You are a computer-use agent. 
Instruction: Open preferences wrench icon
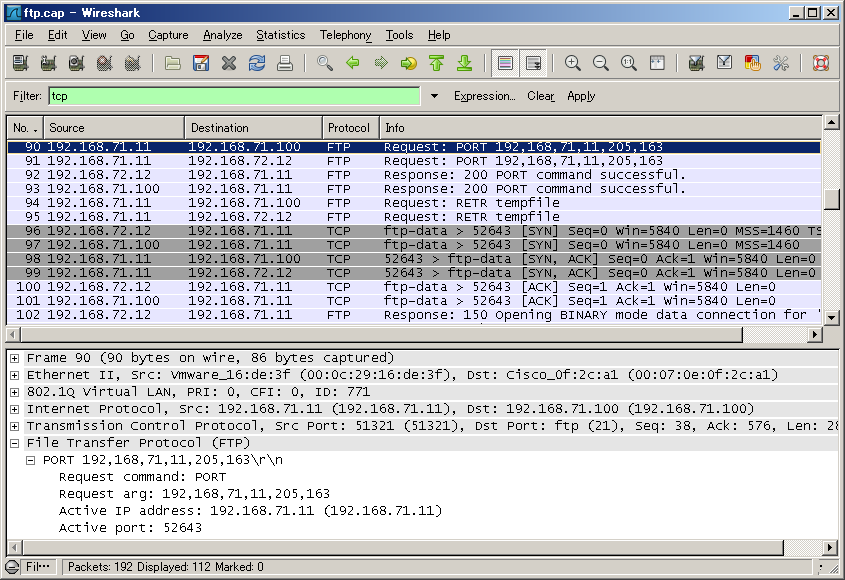click(780, 63)
